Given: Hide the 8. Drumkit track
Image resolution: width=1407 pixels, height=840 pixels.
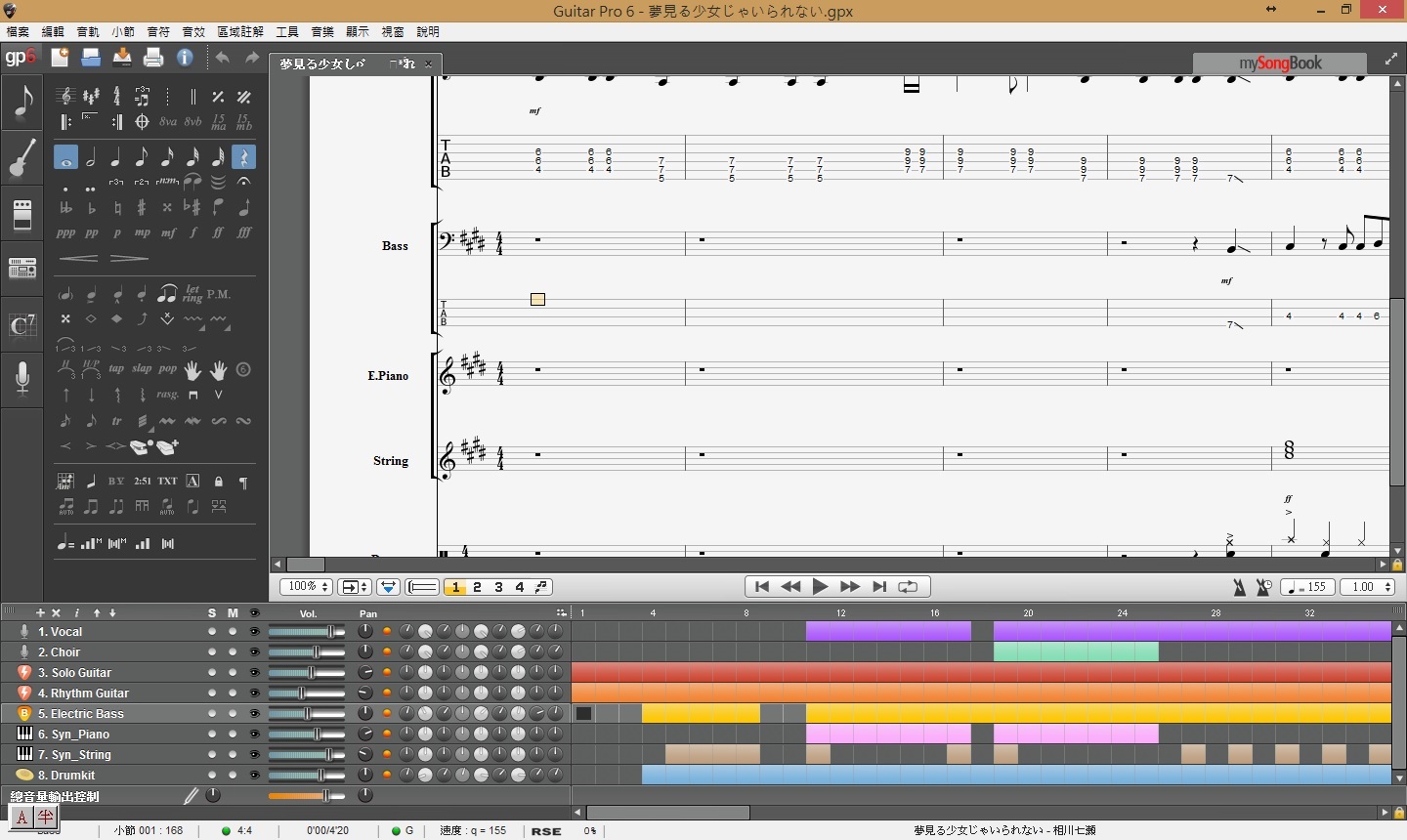Looking at the screenshot, I should [x=254, y=775].
